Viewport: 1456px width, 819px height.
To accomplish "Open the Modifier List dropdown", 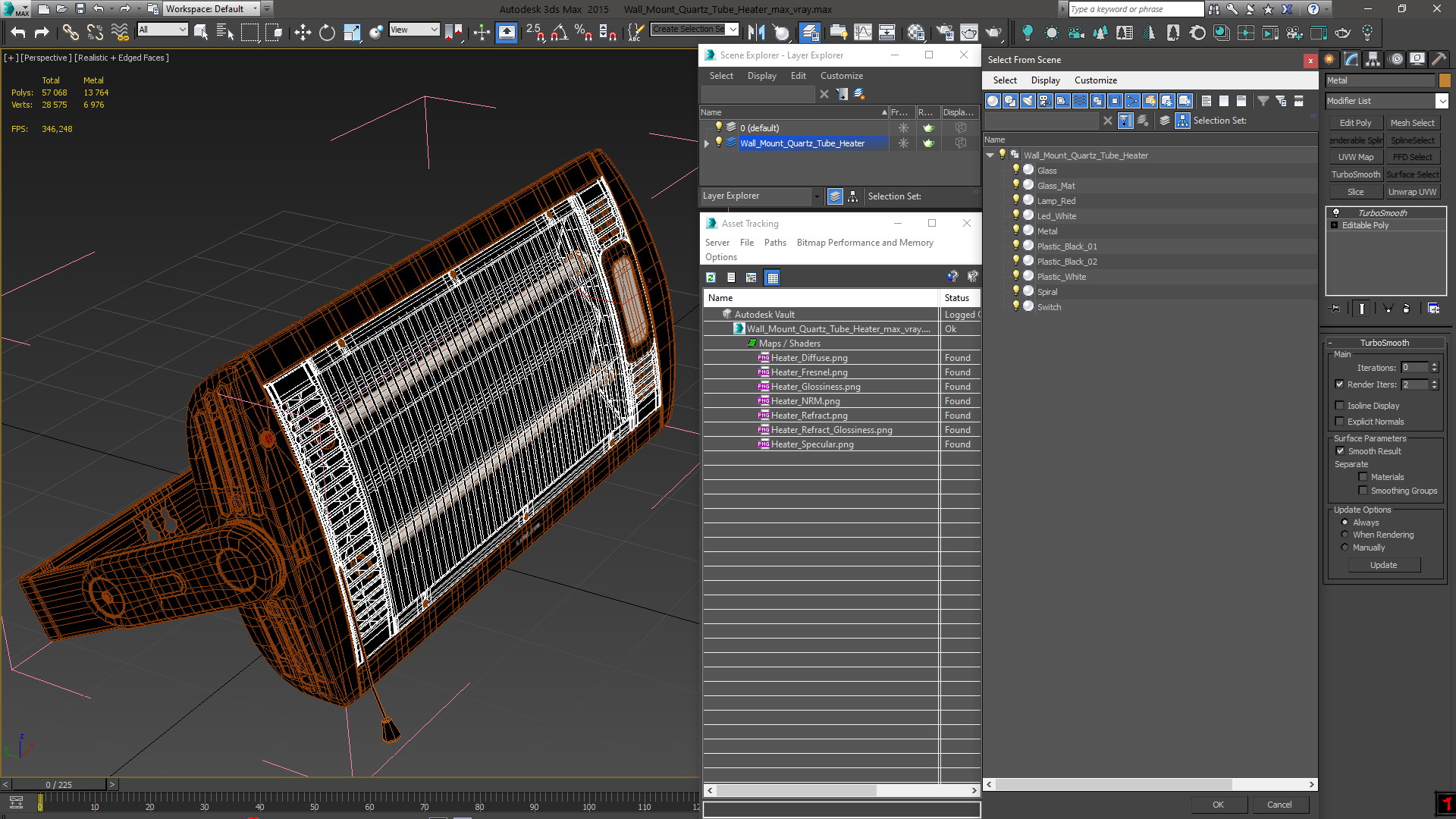I will (1442, 101).
